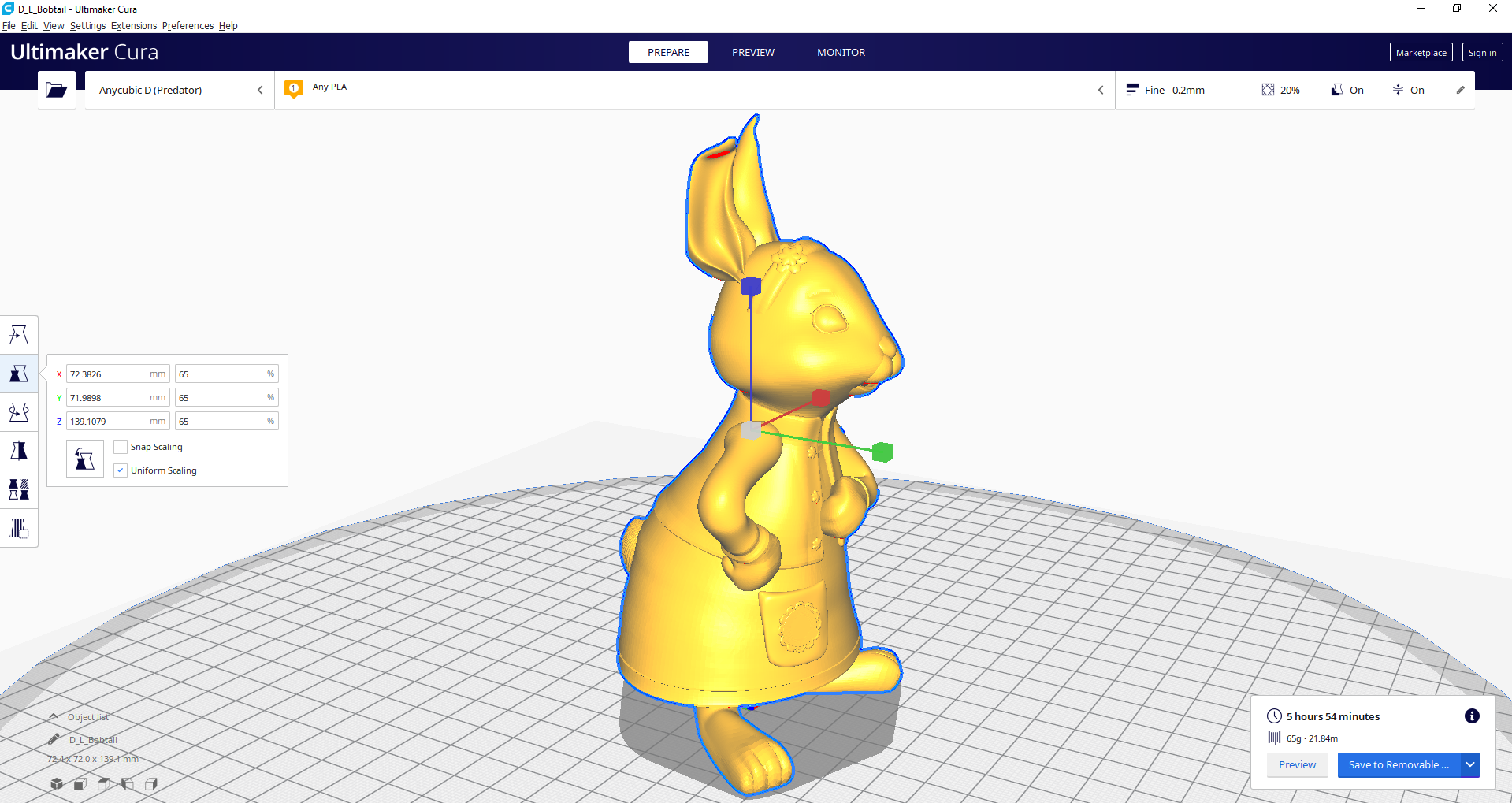
Task: Click the '65g · 21.84m' material estimate
Action: coord(1312,738)
